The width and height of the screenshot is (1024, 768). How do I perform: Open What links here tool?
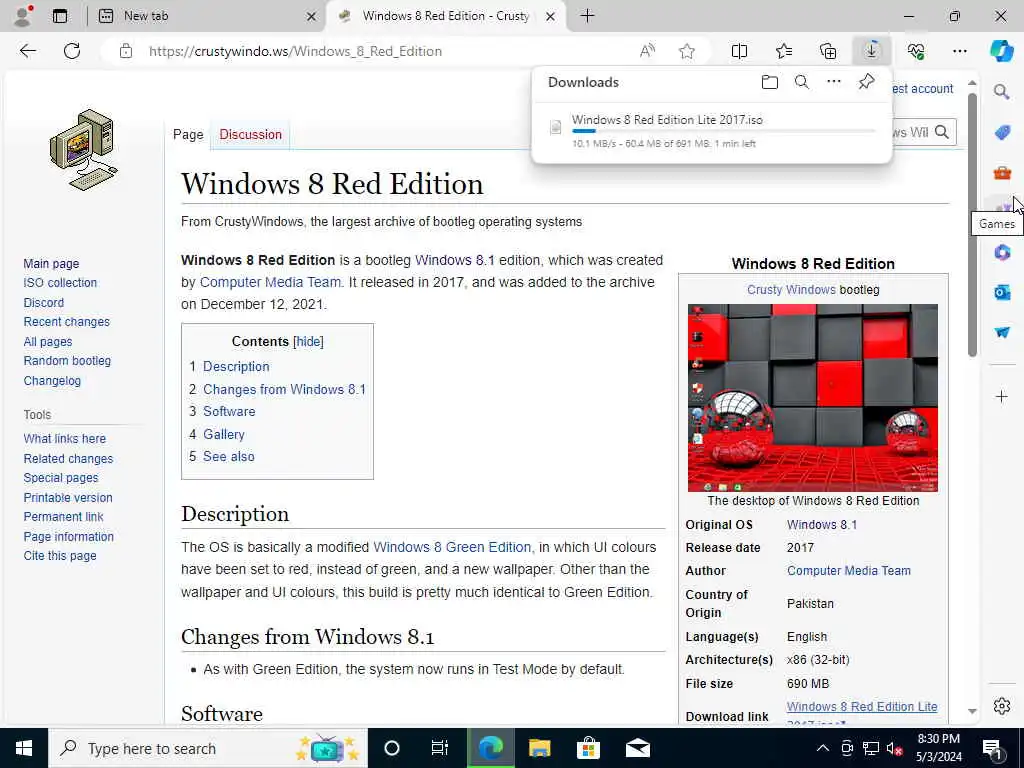65,439
